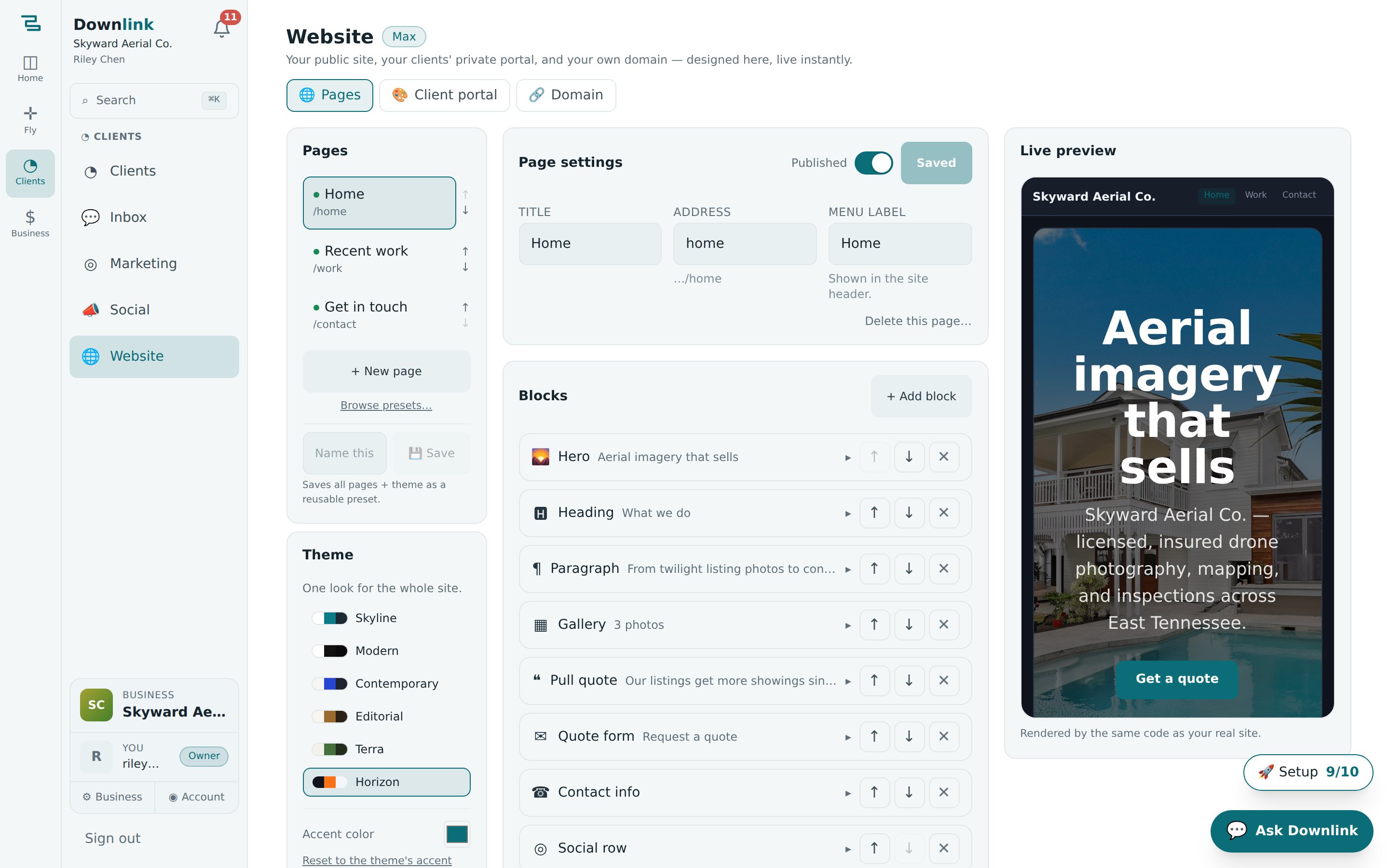Click the Add block button
1389x868 pixels.
[x=921, y=396]
